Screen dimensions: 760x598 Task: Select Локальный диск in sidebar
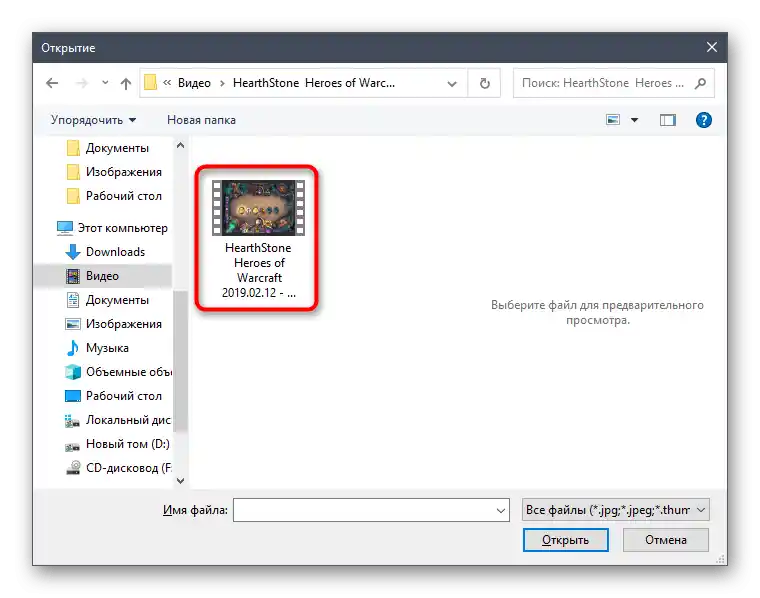[x=118, y=420]
